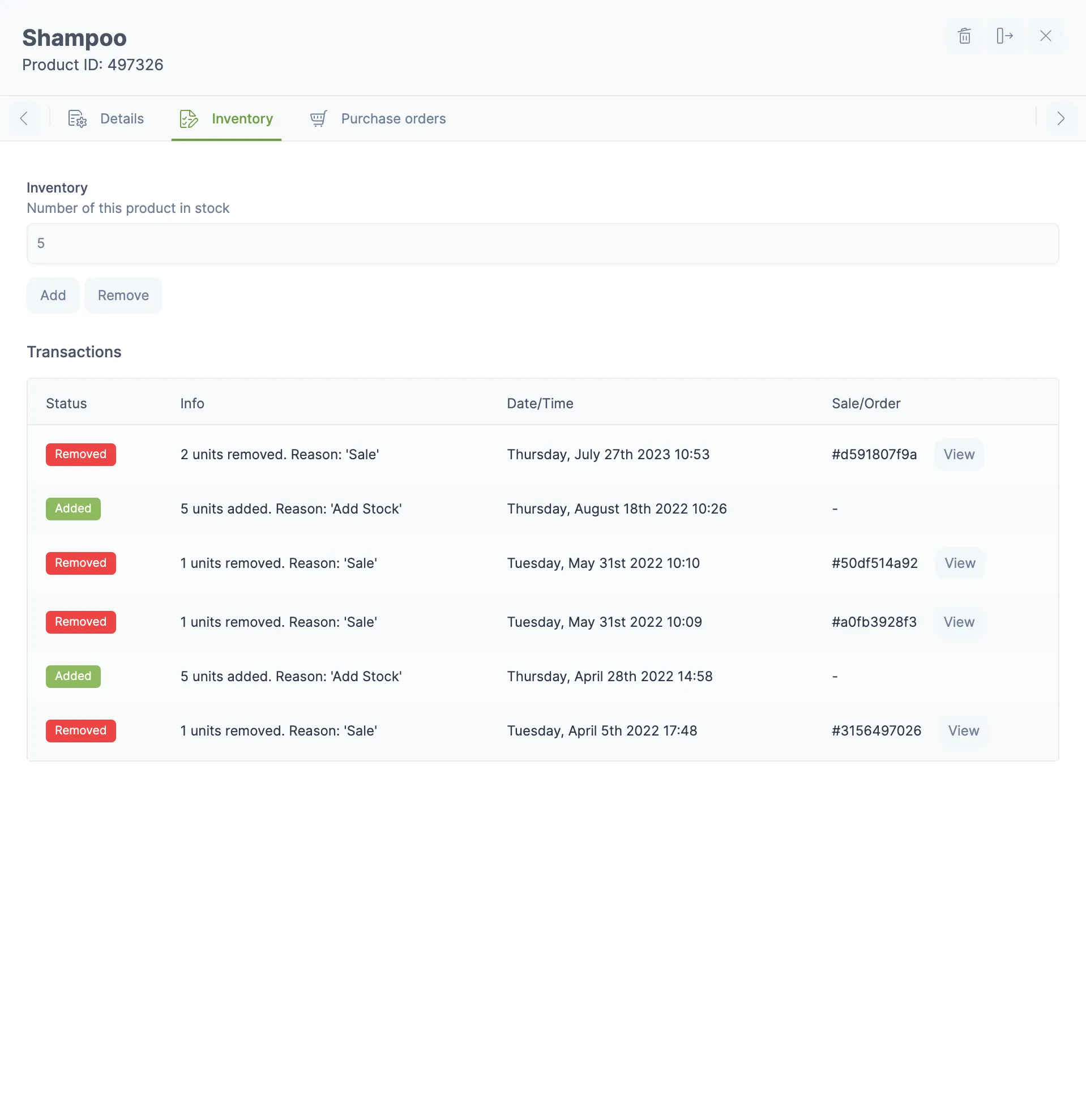This screenshot has width=1086, height=1120.
Task: View order #50df514a92
Action: coord(960,563)
